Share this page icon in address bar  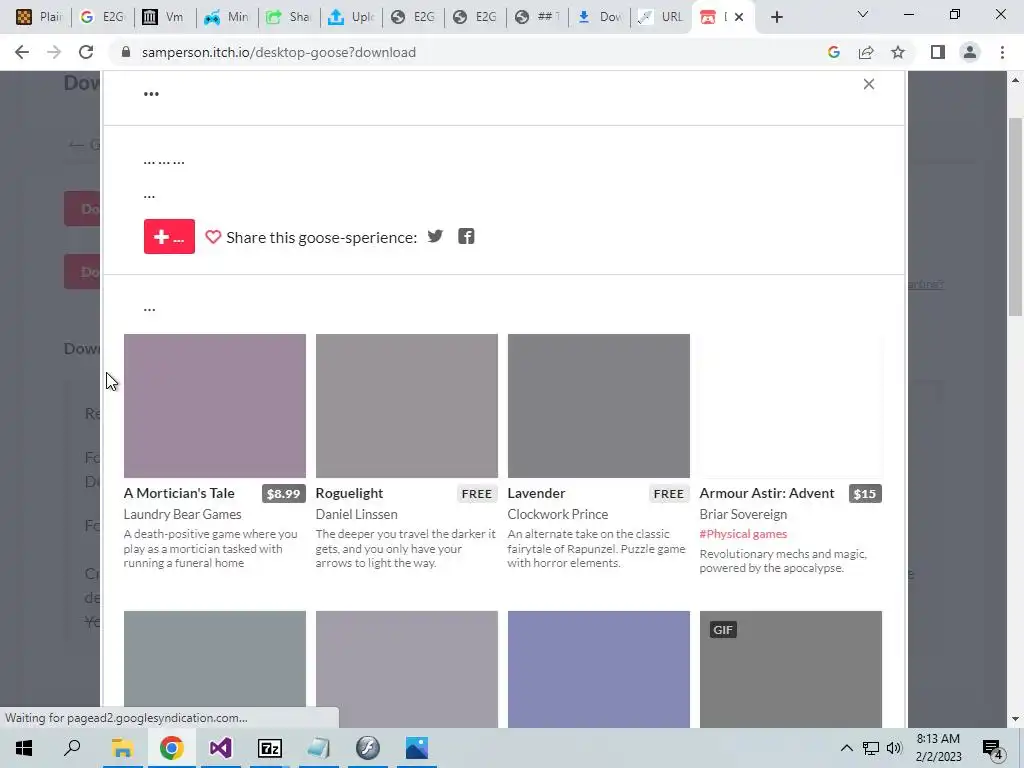(866, 52)
